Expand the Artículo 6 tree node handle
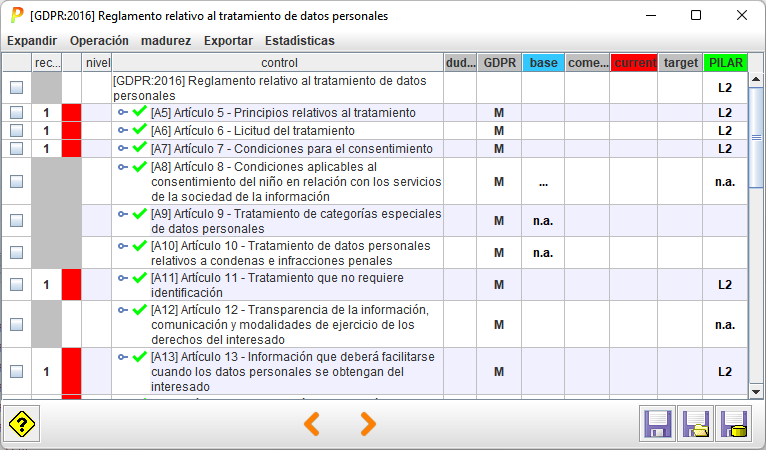 coord(123,130)
